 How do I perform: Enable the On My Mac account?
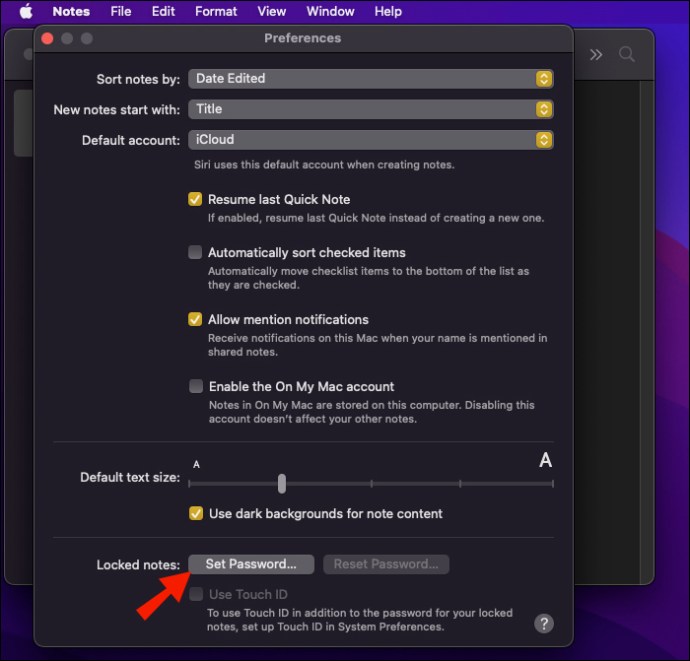coord(196,386)
